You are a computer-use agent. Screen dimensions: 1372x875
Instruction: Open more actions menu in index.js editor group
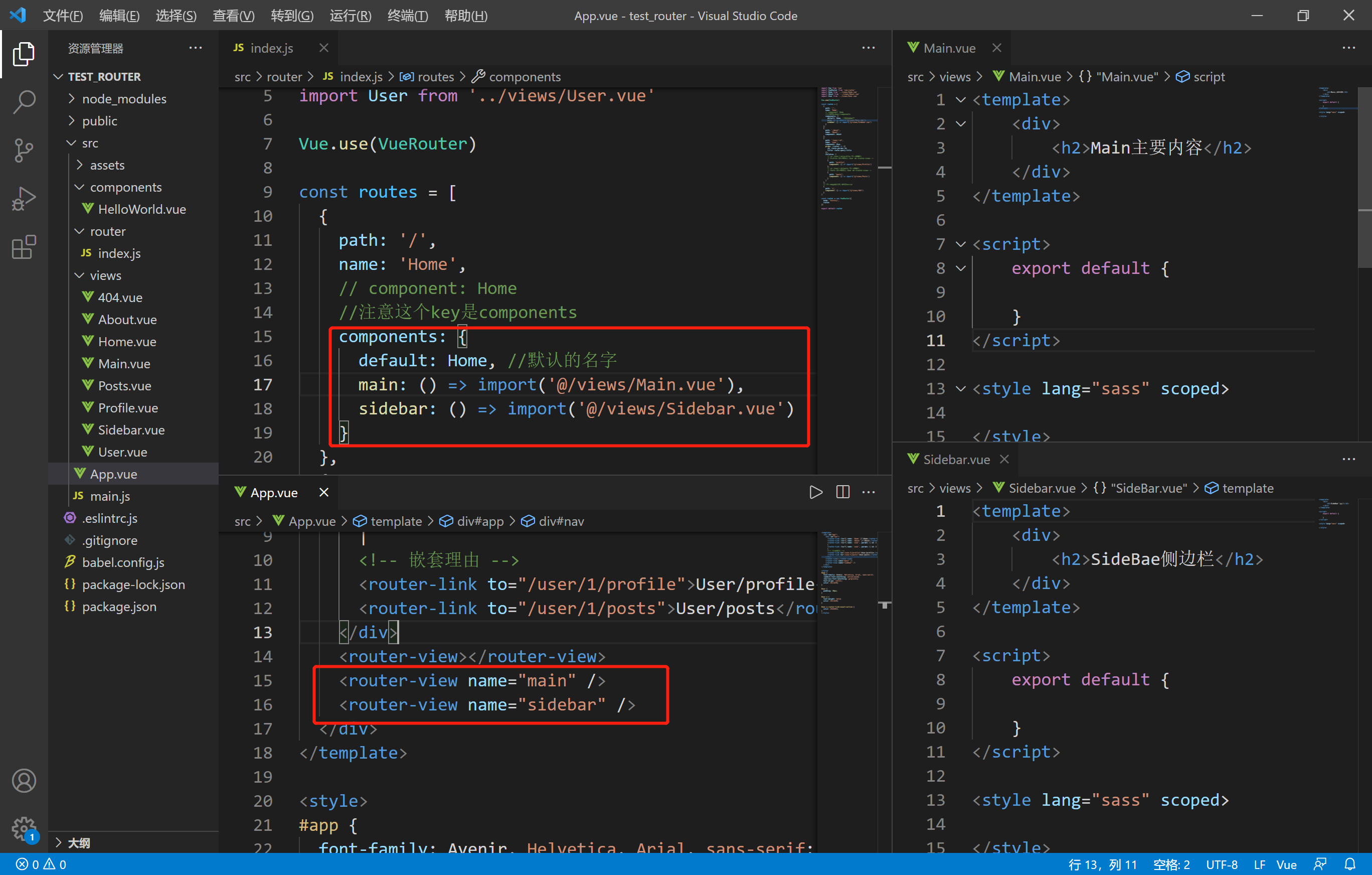[869, 48]
